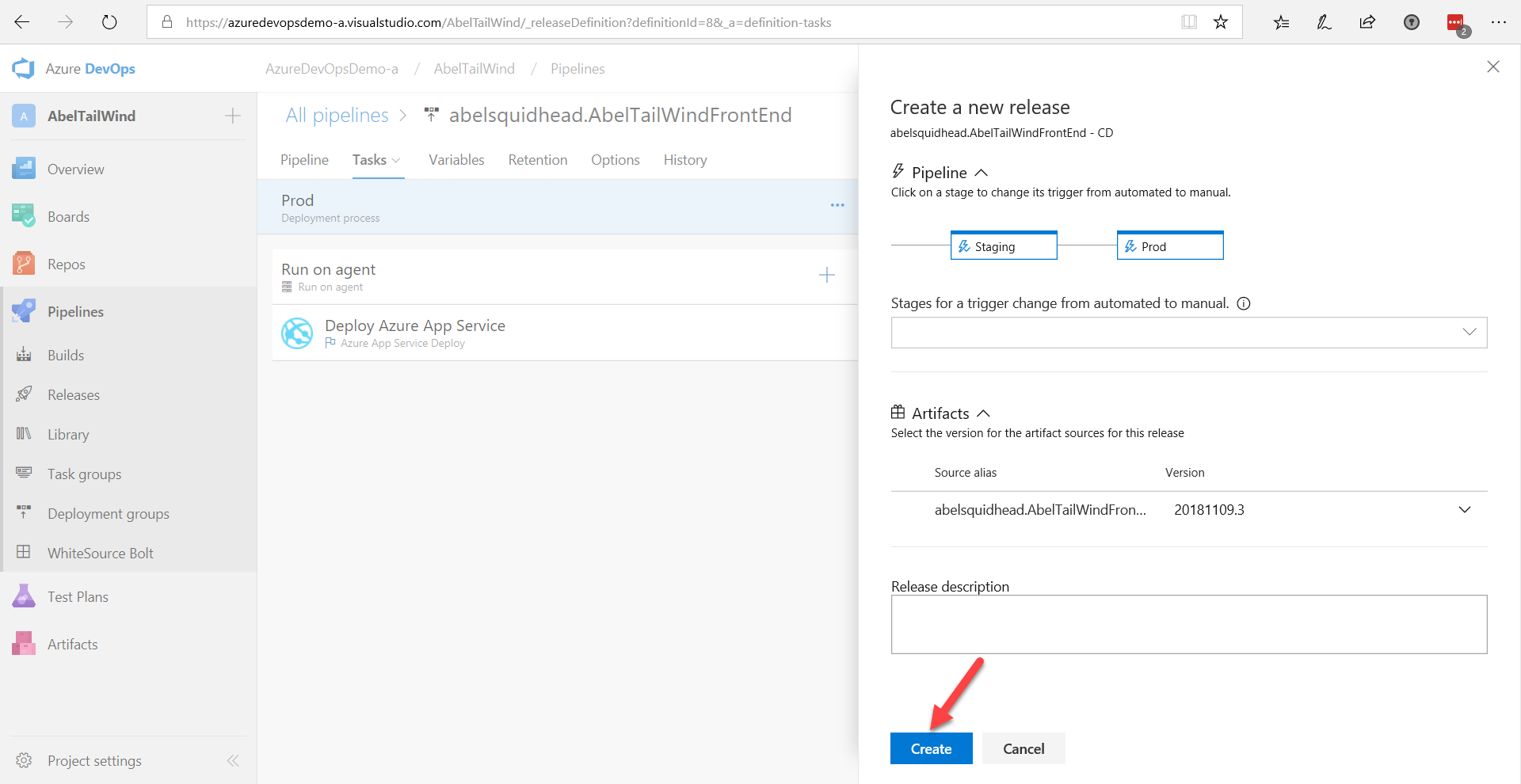This screenshot has width=1521, height=784.
Task: Click plus icon next to AbelTailWind project
Action: pos(232,116)
